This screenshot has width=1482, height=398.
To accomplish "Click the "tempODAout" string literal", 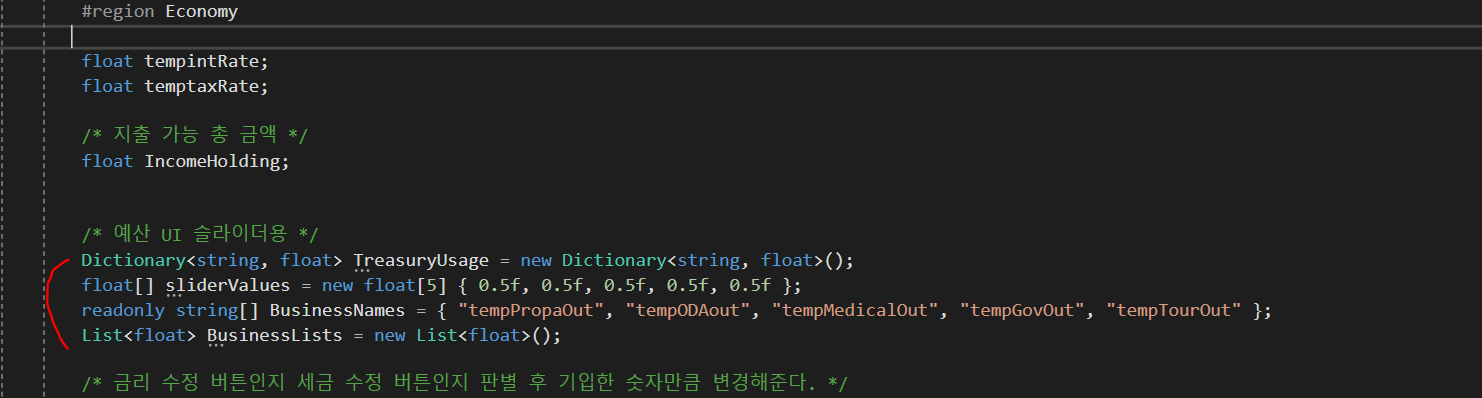I will coord(689,311).
